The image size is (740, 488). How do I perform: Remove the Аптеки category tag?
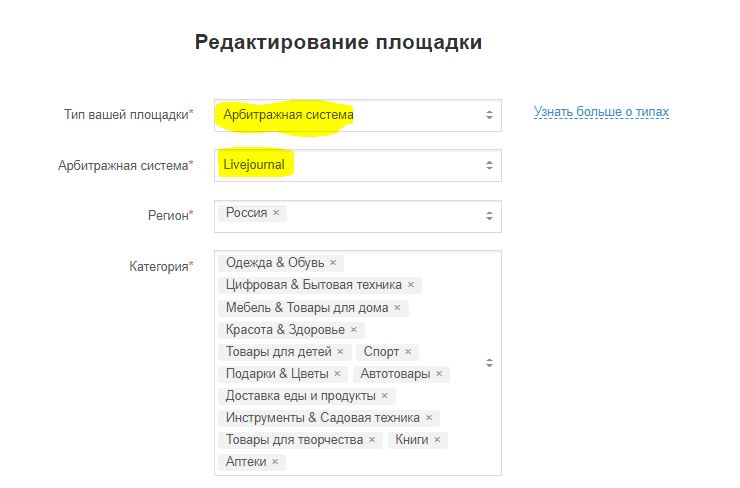[x=275, y=461]
